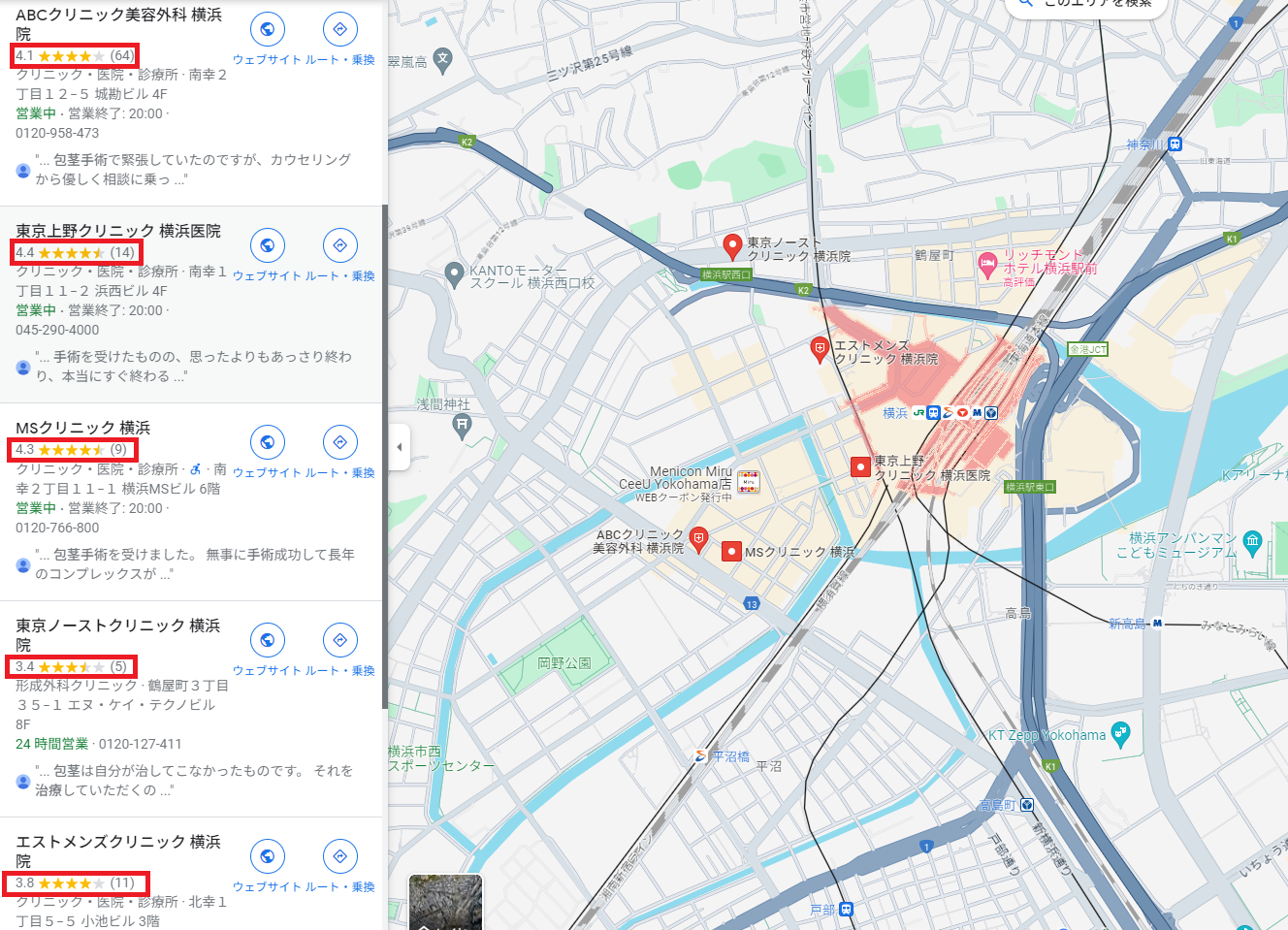
Task: Click the 4.4 star rating (14) reviews
Action: [x=75, y=253]
